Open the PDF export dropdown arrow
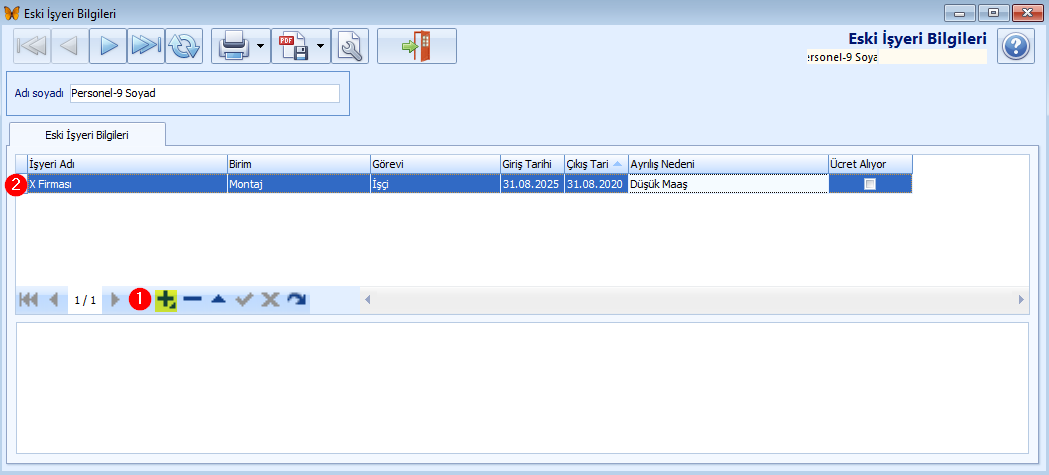The width and height of the screenshot is (1049, 475). point(321,46)
